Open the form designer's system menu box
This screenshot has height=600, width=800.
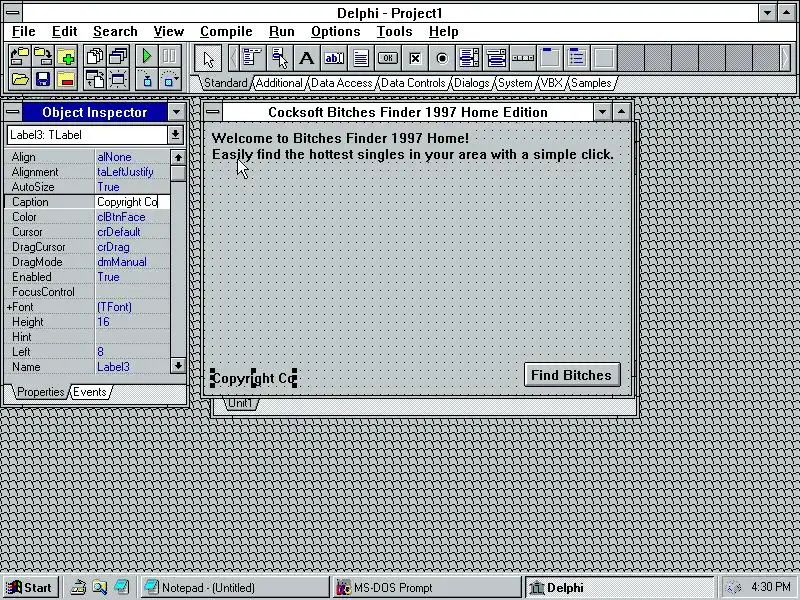click(213, 112)
